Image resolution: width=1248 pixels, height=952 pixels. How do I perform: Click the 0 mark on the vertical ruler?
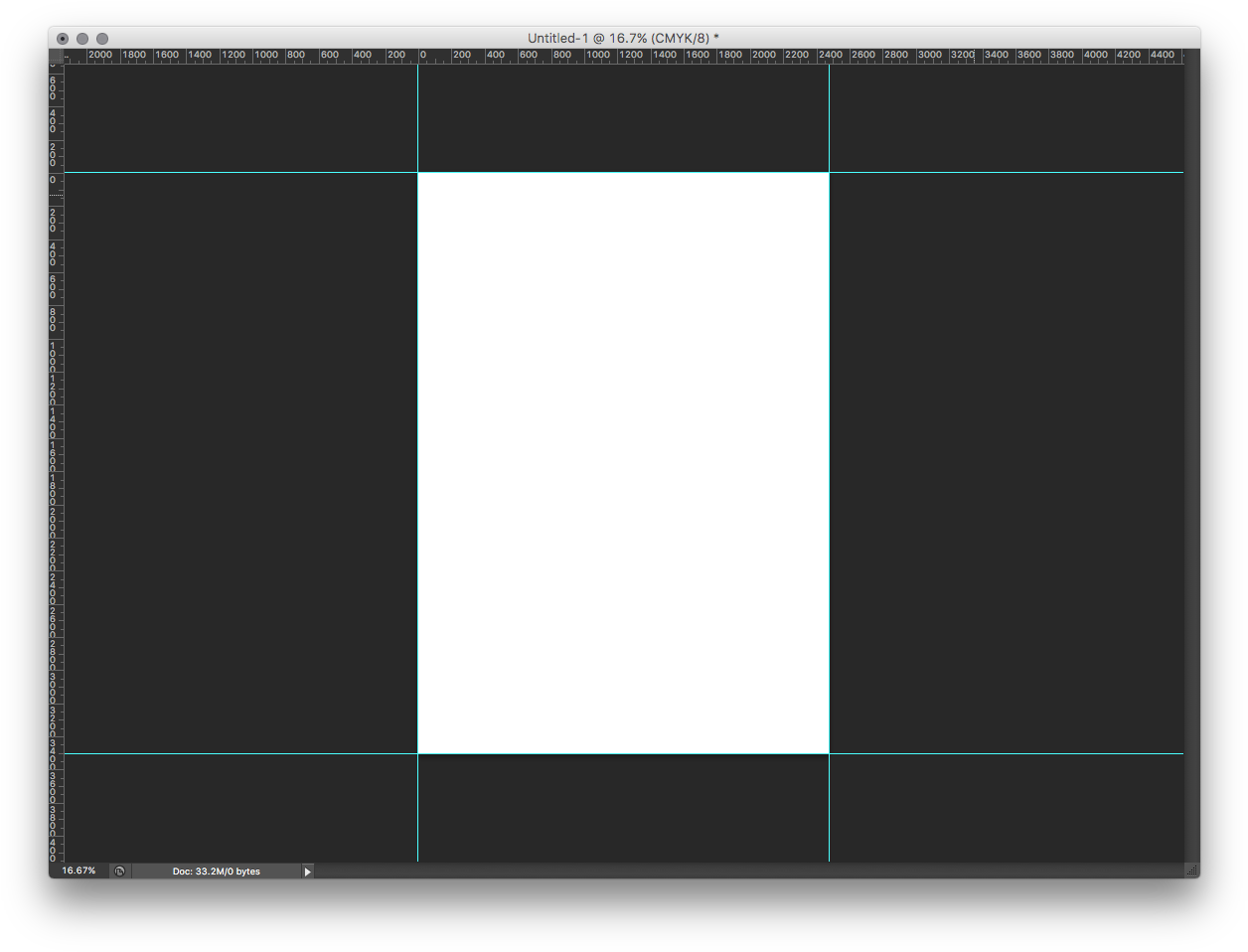56,180
